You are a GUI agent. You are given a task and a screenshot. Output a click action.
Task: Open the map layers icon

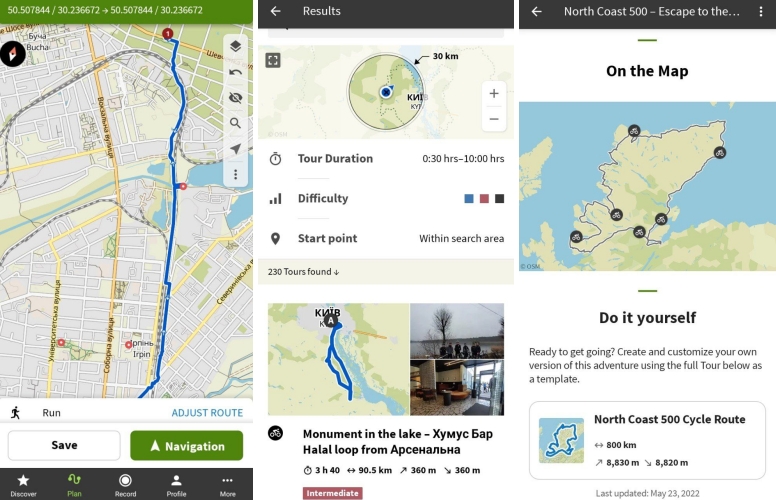(236, 46)
